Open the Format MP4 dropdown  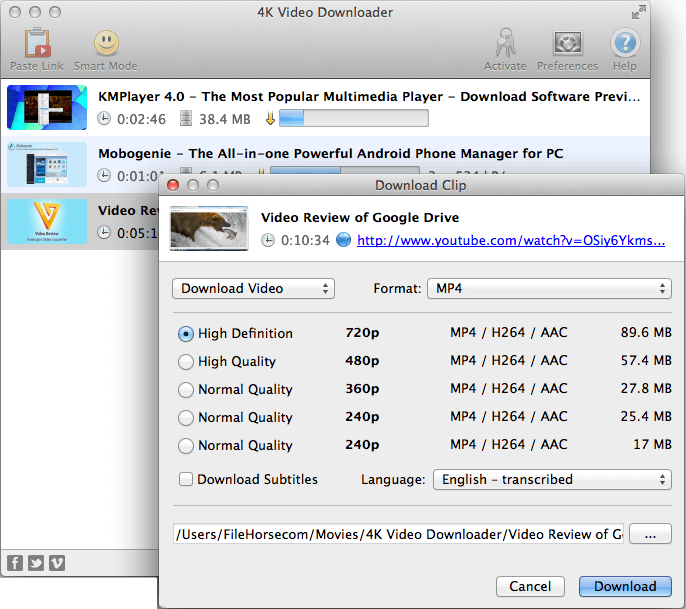coord(549,289)
